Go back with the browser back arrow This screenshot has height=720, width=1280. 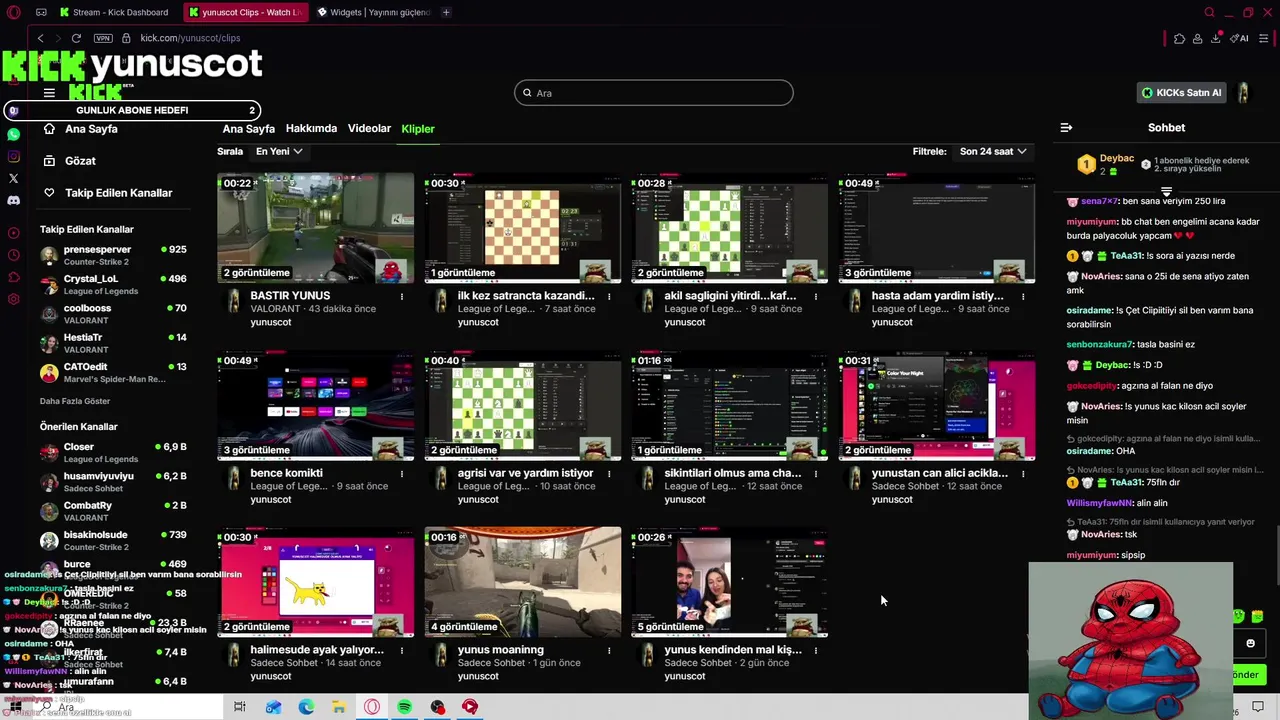point(41,38)
